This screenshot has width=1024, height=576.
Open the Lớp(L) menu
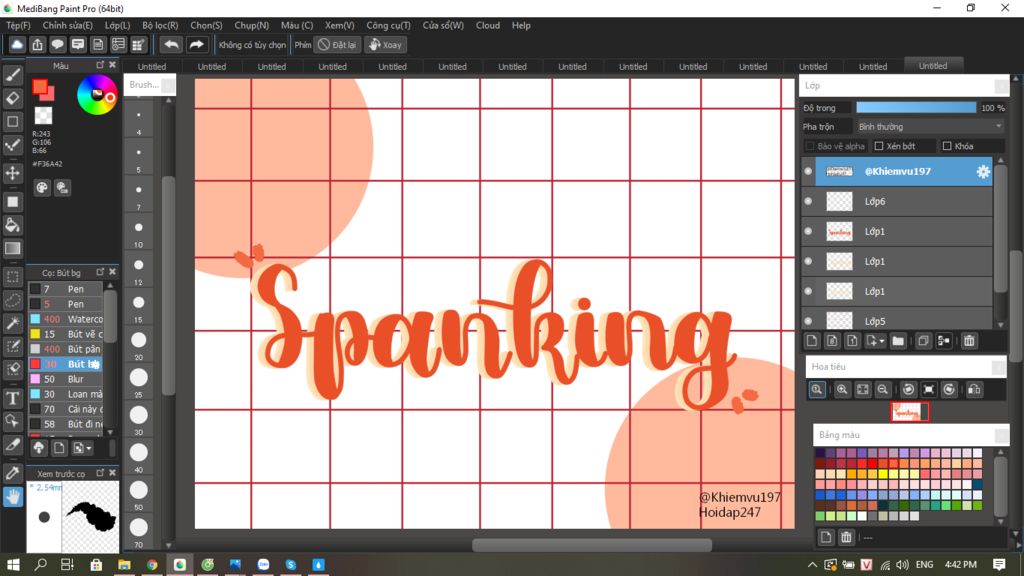pyautogui.click(x=118, y=25)
